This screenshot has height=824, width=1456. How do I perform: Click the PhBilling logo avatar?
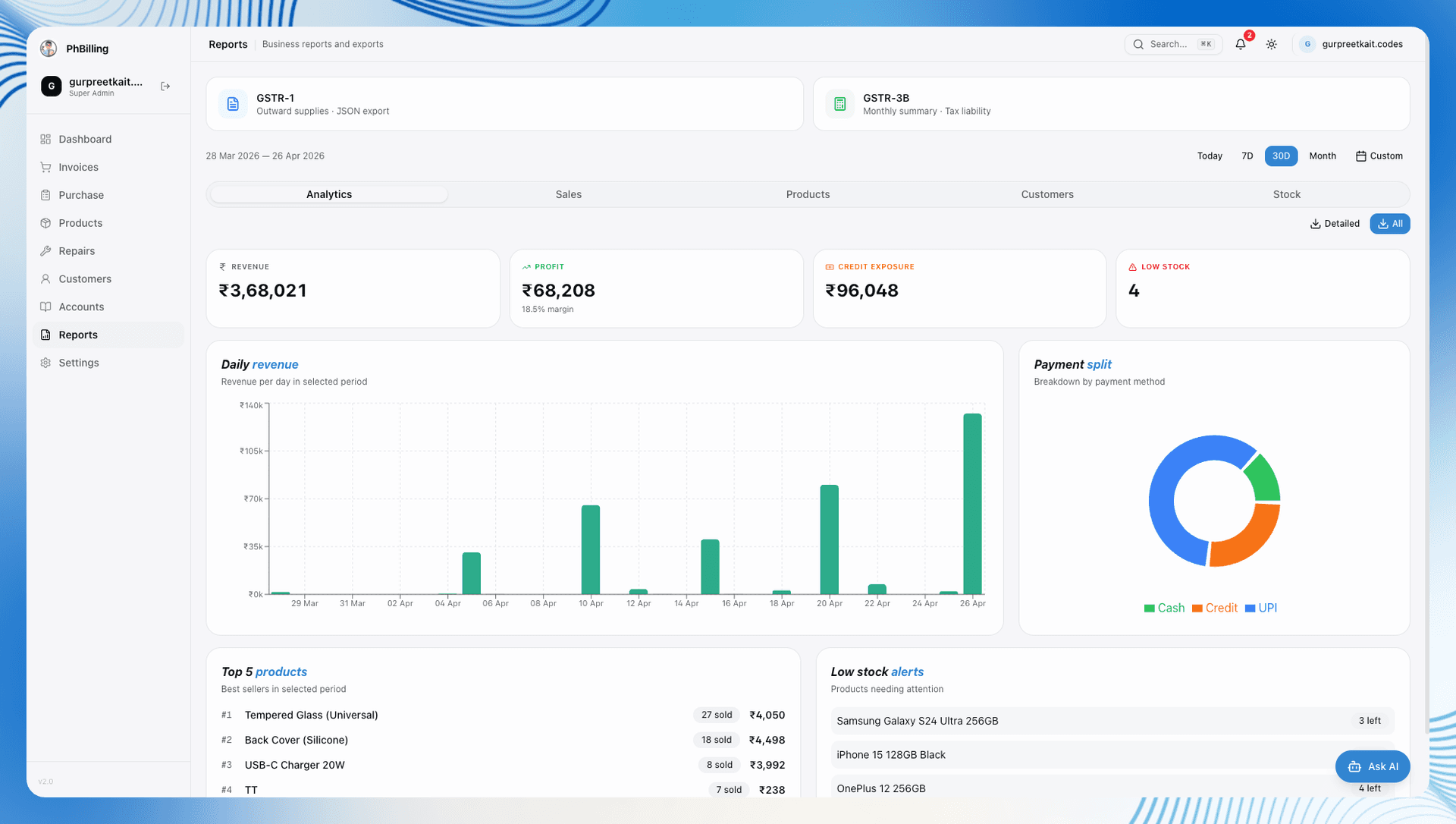[x=49, y=49]
